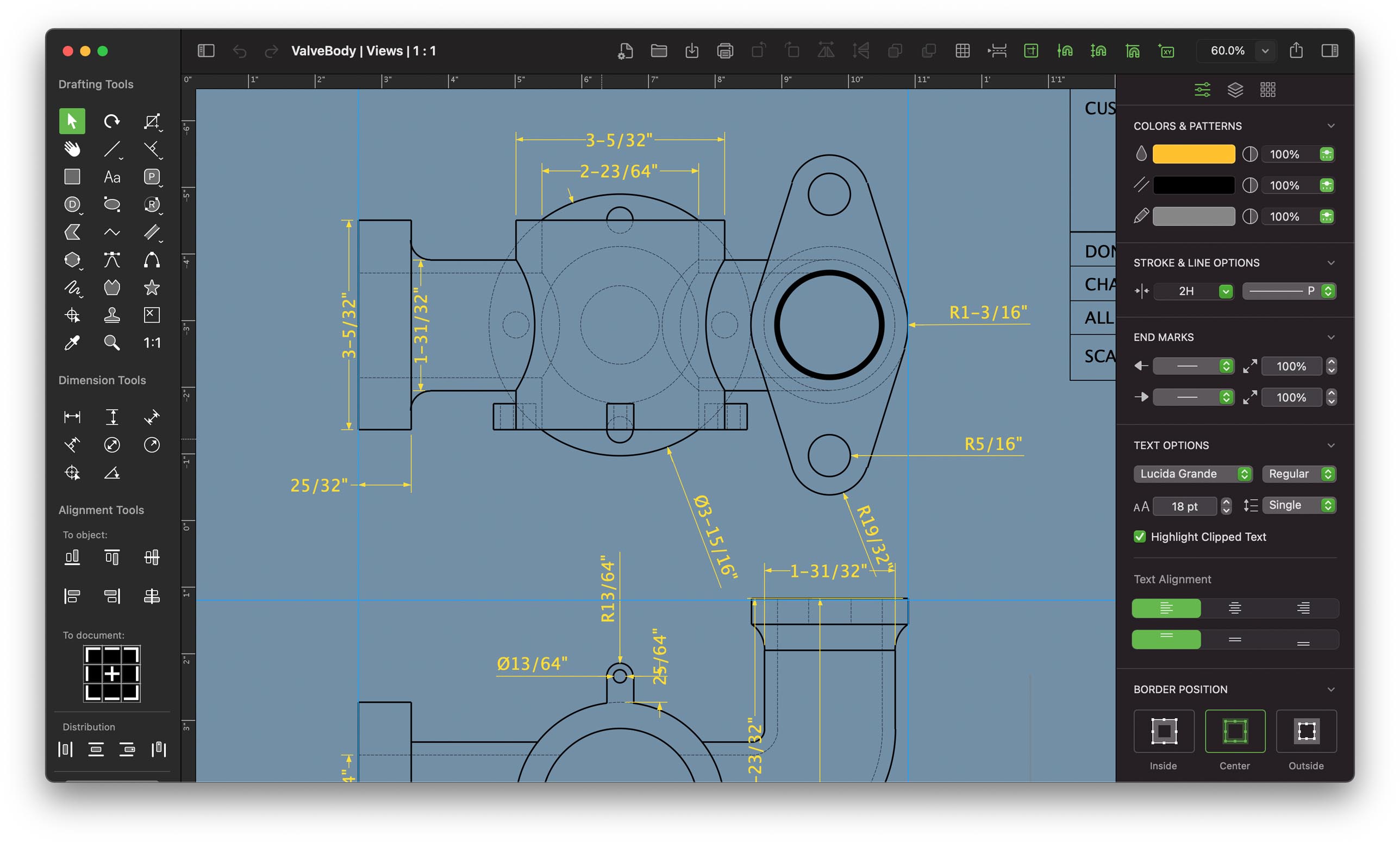Image resolution: width=1400 pixels, height=842 pixels.
Task: Select the text tool
Action: click(x=112, y=178)
